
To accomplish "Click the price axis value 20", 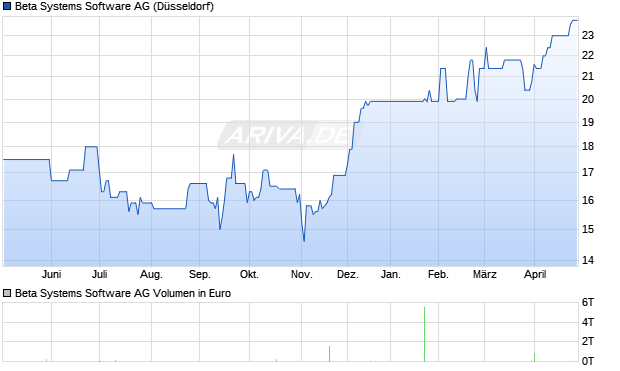I will pos(588,99).
